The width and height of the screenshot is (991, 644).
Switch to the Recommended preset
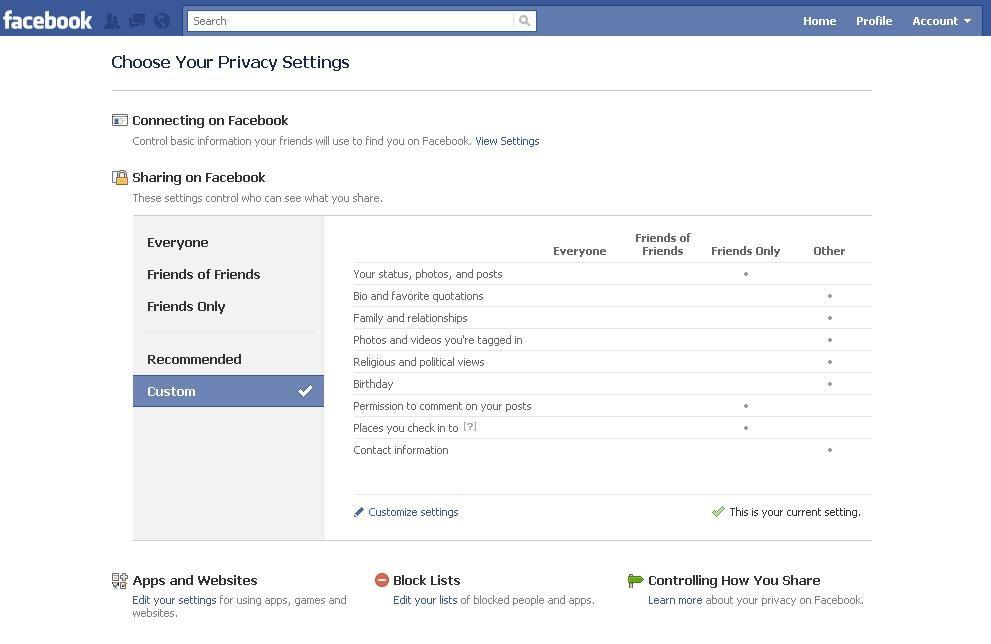[x=194, y=360]
